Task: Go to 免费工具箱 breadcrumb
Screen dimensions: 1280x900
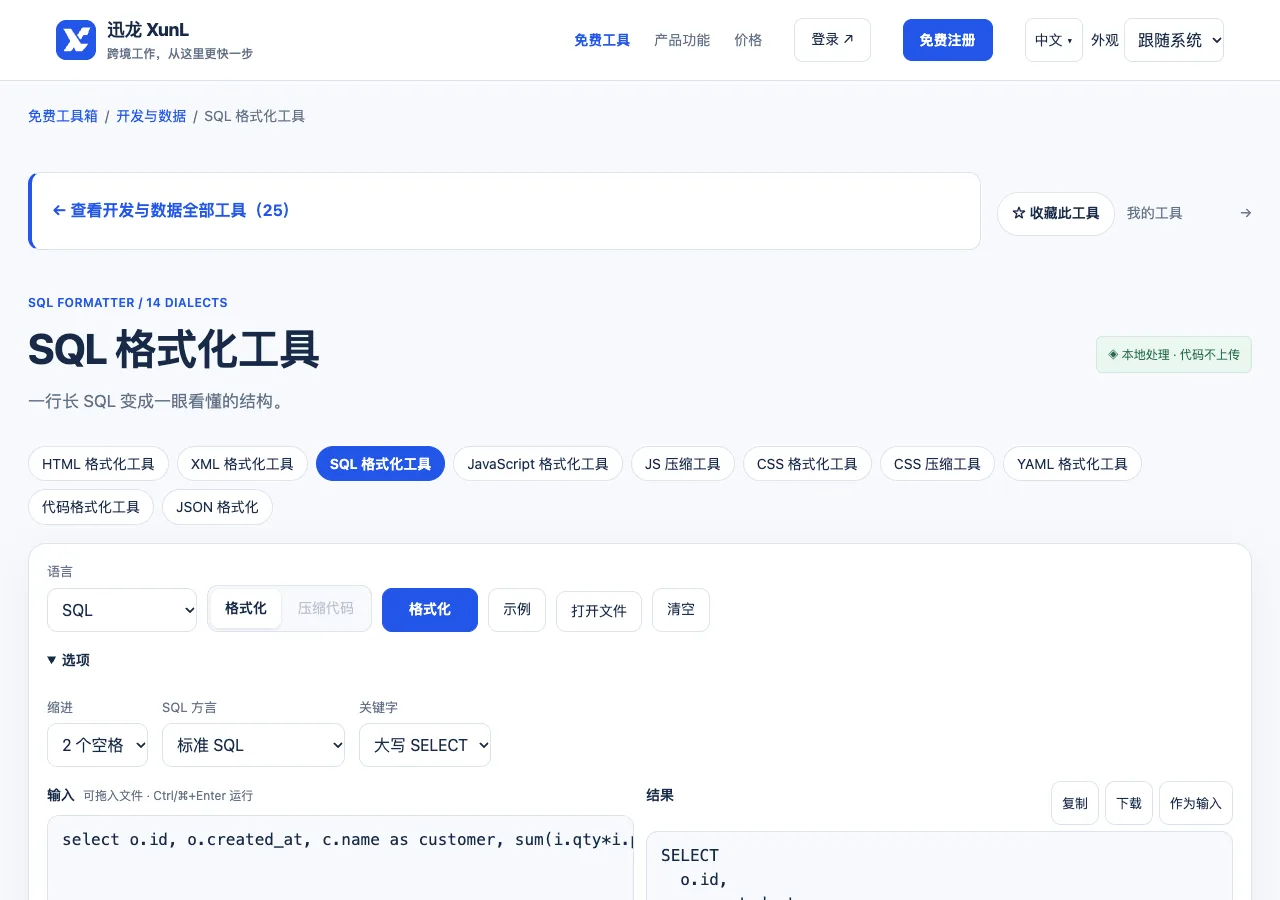Action: pyautogui.click(x=63, y=116)
